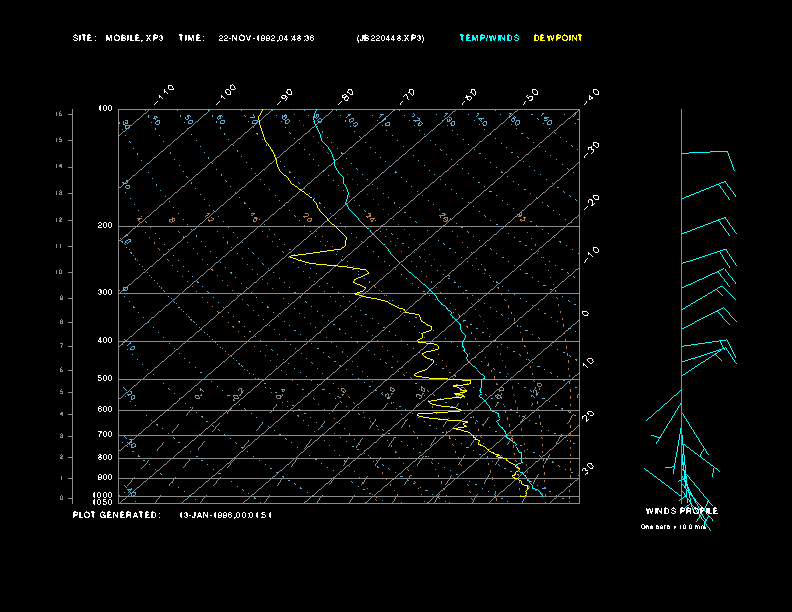Viewport: 792px width, 612px height.
Task: Click the 13-JAN-1996 plot generation date
Action: [x=225, y=514]
